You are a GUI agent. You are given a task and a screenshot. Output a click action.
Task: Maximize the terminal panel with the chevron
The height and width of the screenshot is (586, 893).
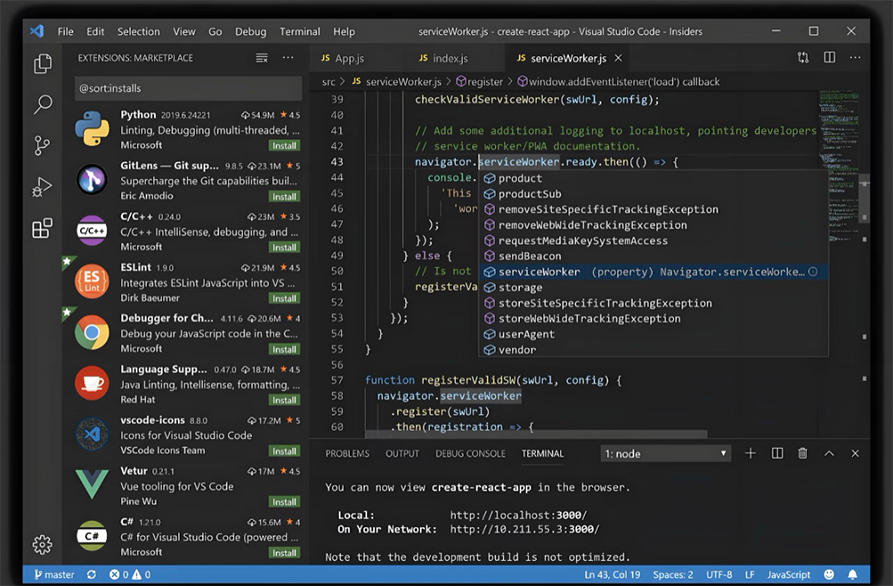coord(829,453)
